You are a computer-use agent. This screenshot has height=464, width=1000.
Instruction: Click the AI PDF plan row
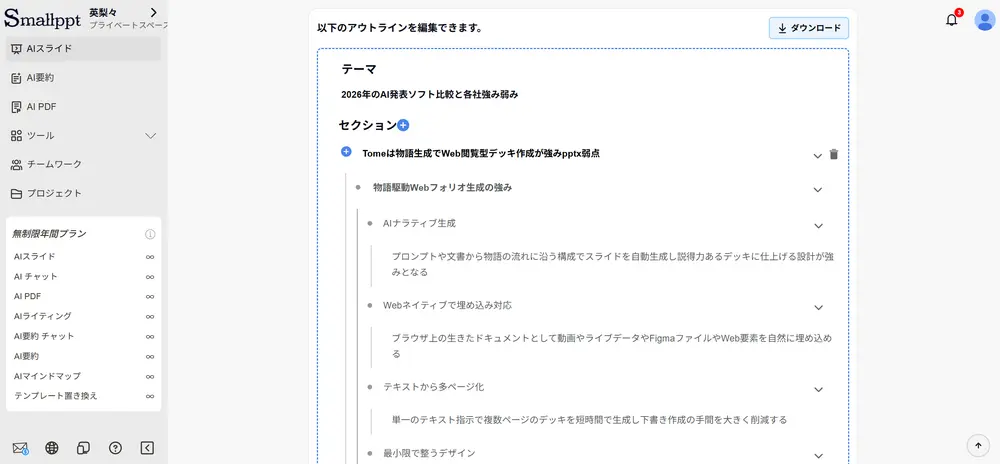(84, 296)
